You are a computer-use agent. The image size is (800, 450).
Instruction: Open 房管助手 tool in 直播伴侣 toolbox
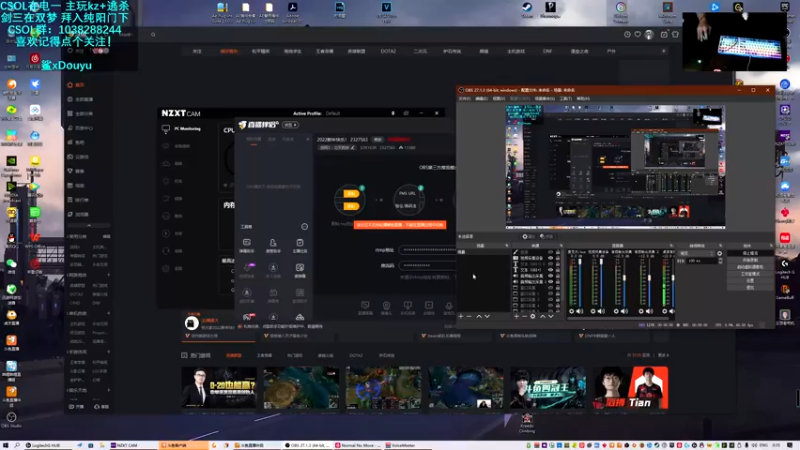pos(273,245)
